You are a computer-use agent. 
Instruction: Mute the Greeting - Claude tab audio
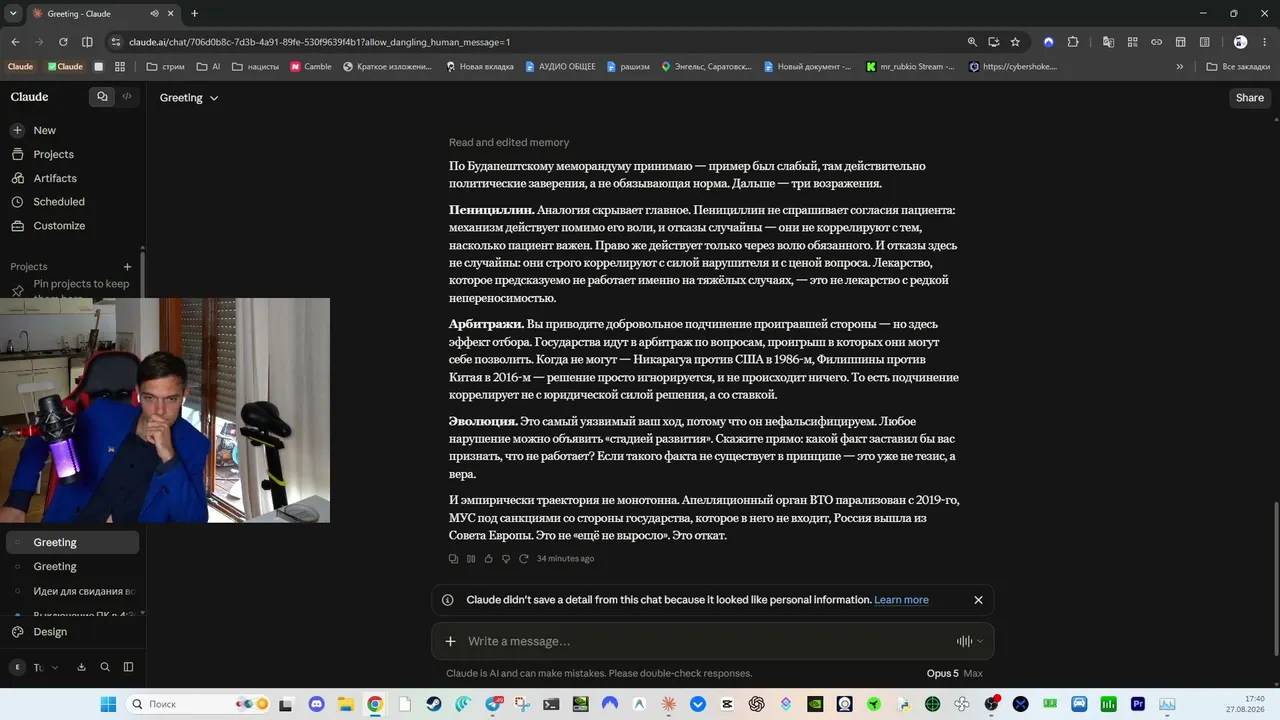154,14
